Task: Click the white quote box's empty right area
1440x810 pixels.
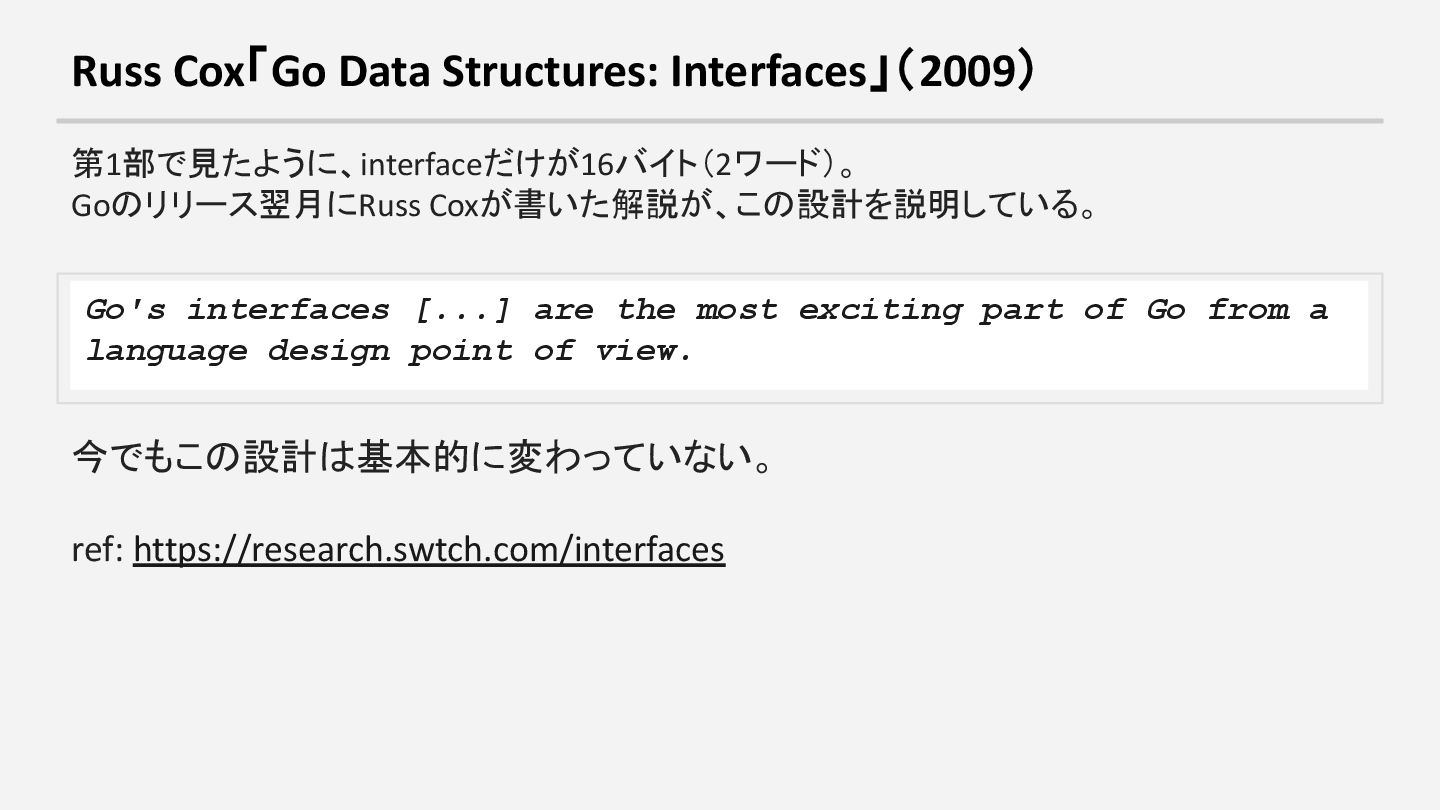Action: (x=1030, y=352)
